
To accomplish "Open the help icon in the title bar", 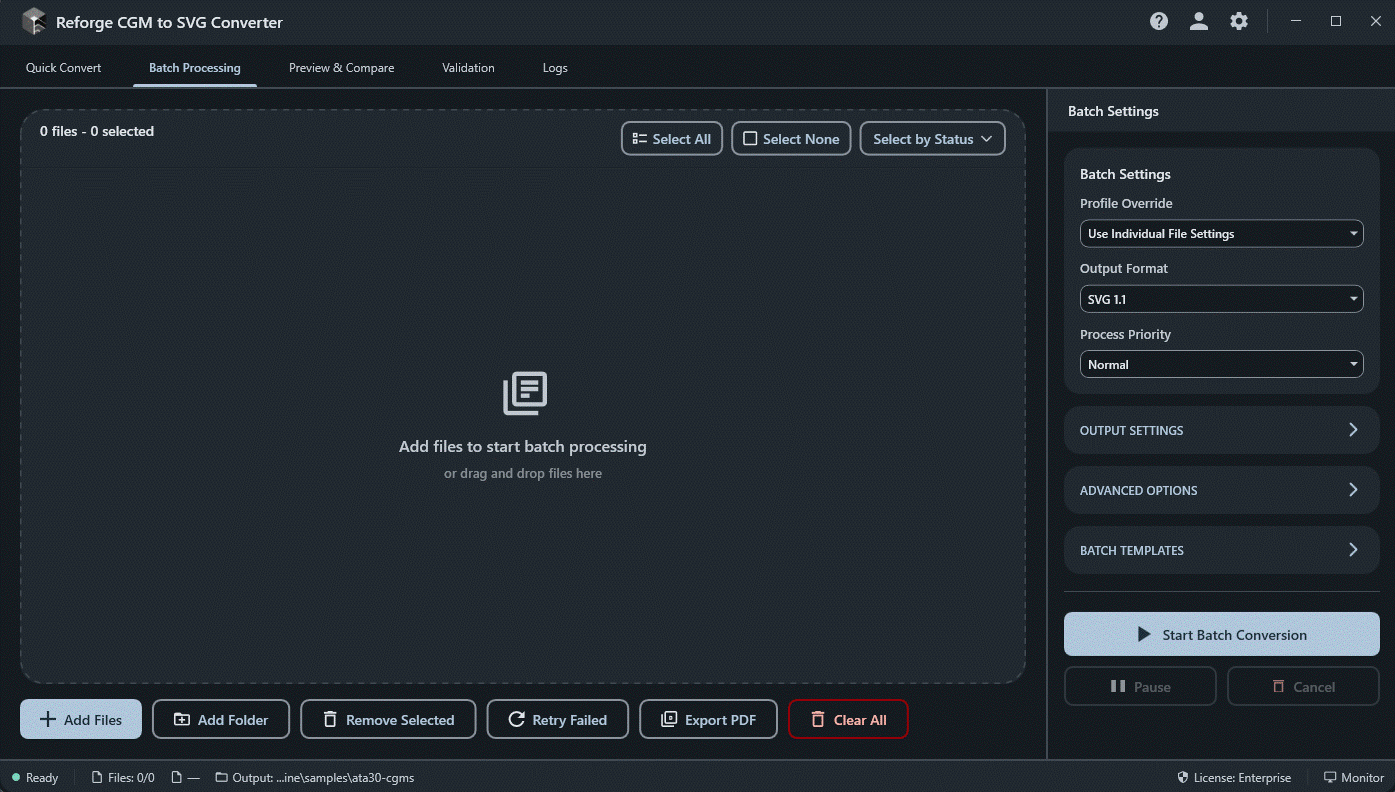I will [x=1158, y=20].
